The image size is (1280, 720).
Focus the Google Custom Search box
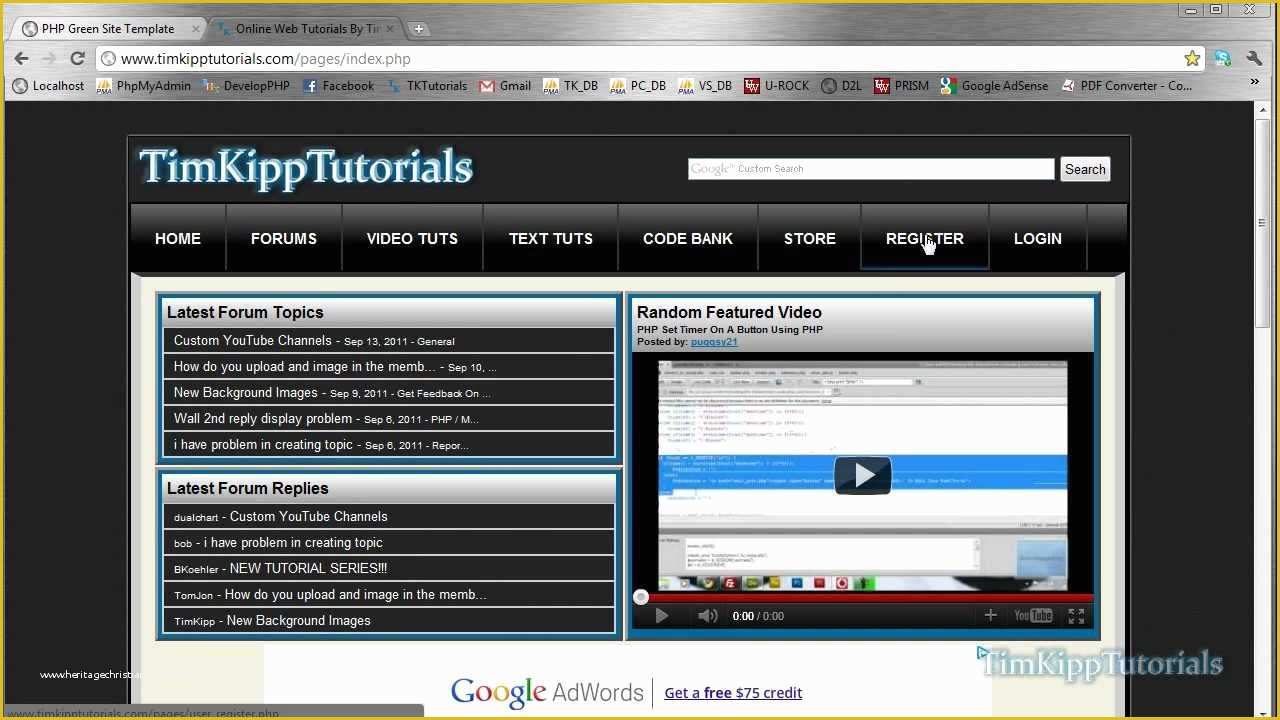tap(870, 169)
